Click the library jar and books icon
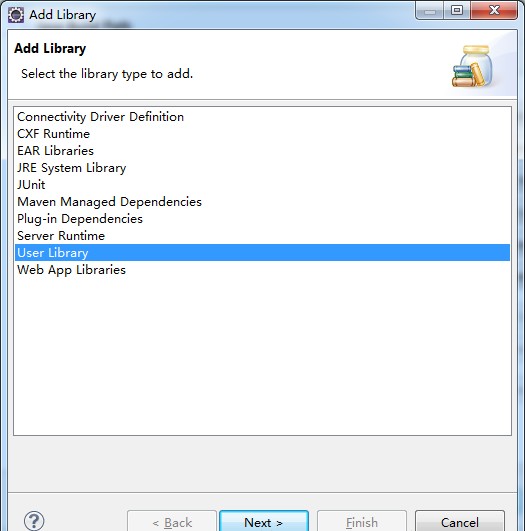 [x=472, y=66]
